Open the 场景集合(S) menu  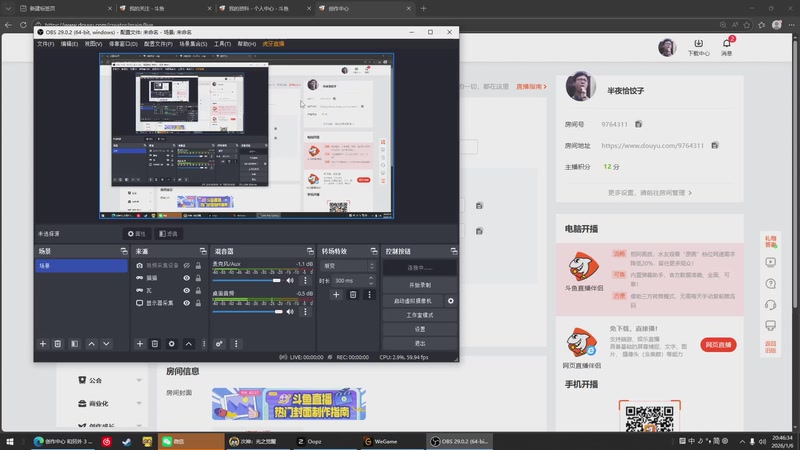click(x=193, y=44)
